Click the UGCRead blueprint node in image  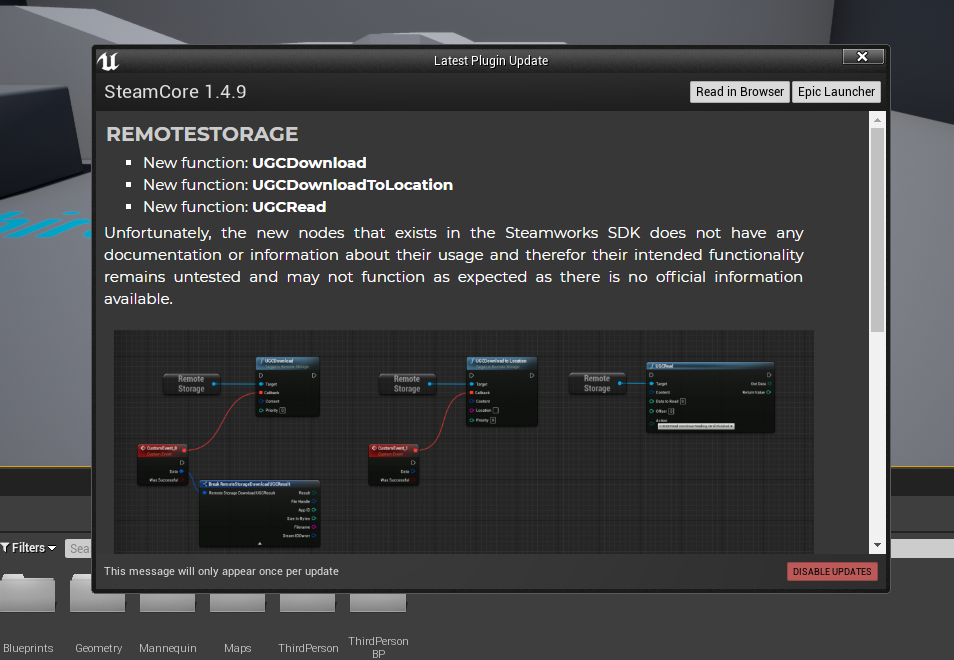(x=710, y=396)
